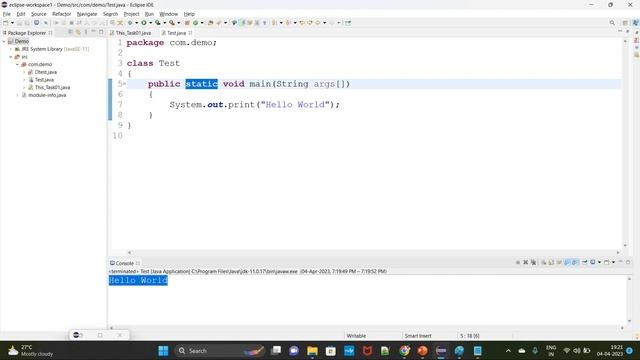640x360 pixels.
Task: Expand the JRE System Library node
Action: (x=11, y=49)
